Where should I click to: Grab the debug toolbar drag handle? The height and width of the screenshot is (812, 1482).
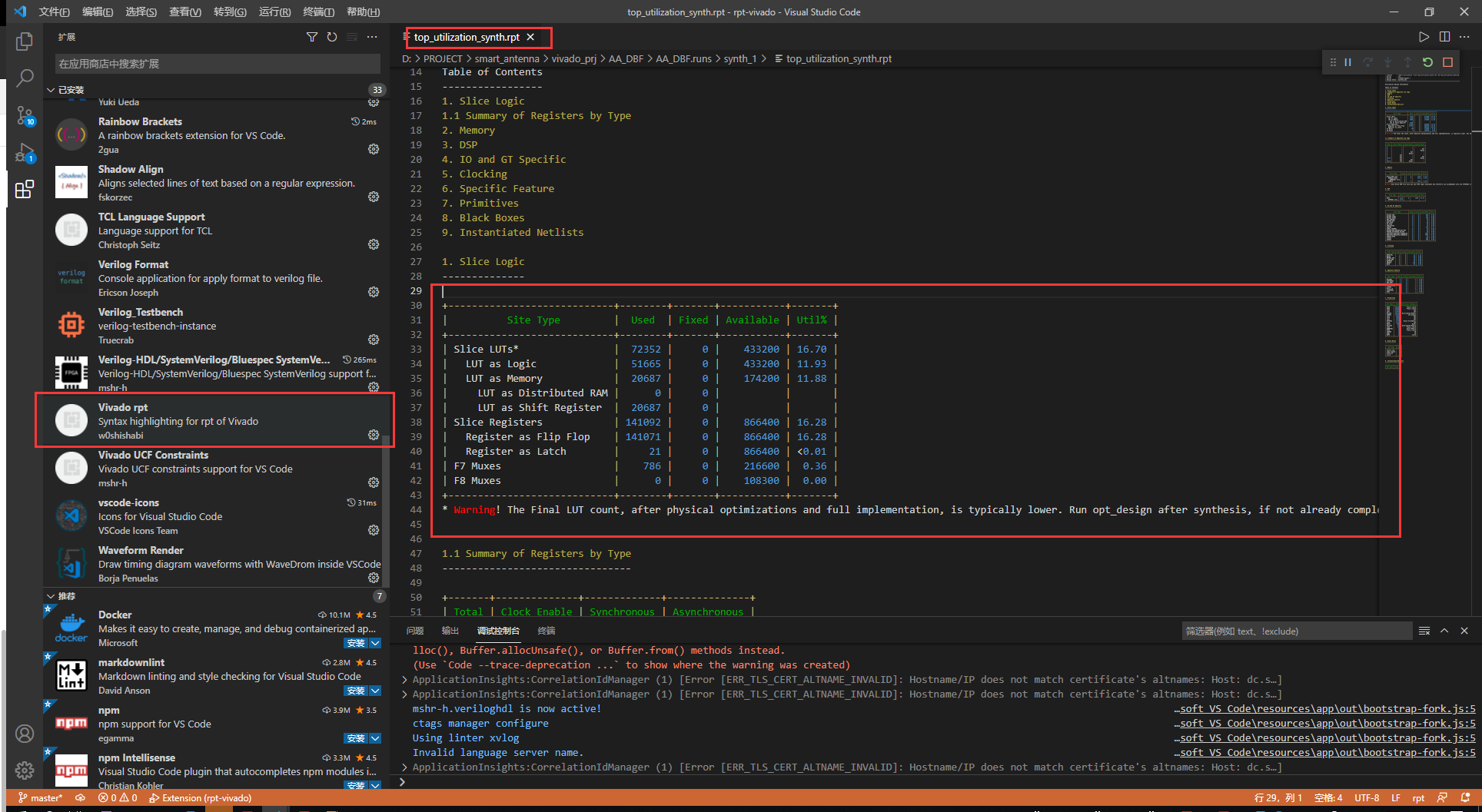tap(1333, 62)
